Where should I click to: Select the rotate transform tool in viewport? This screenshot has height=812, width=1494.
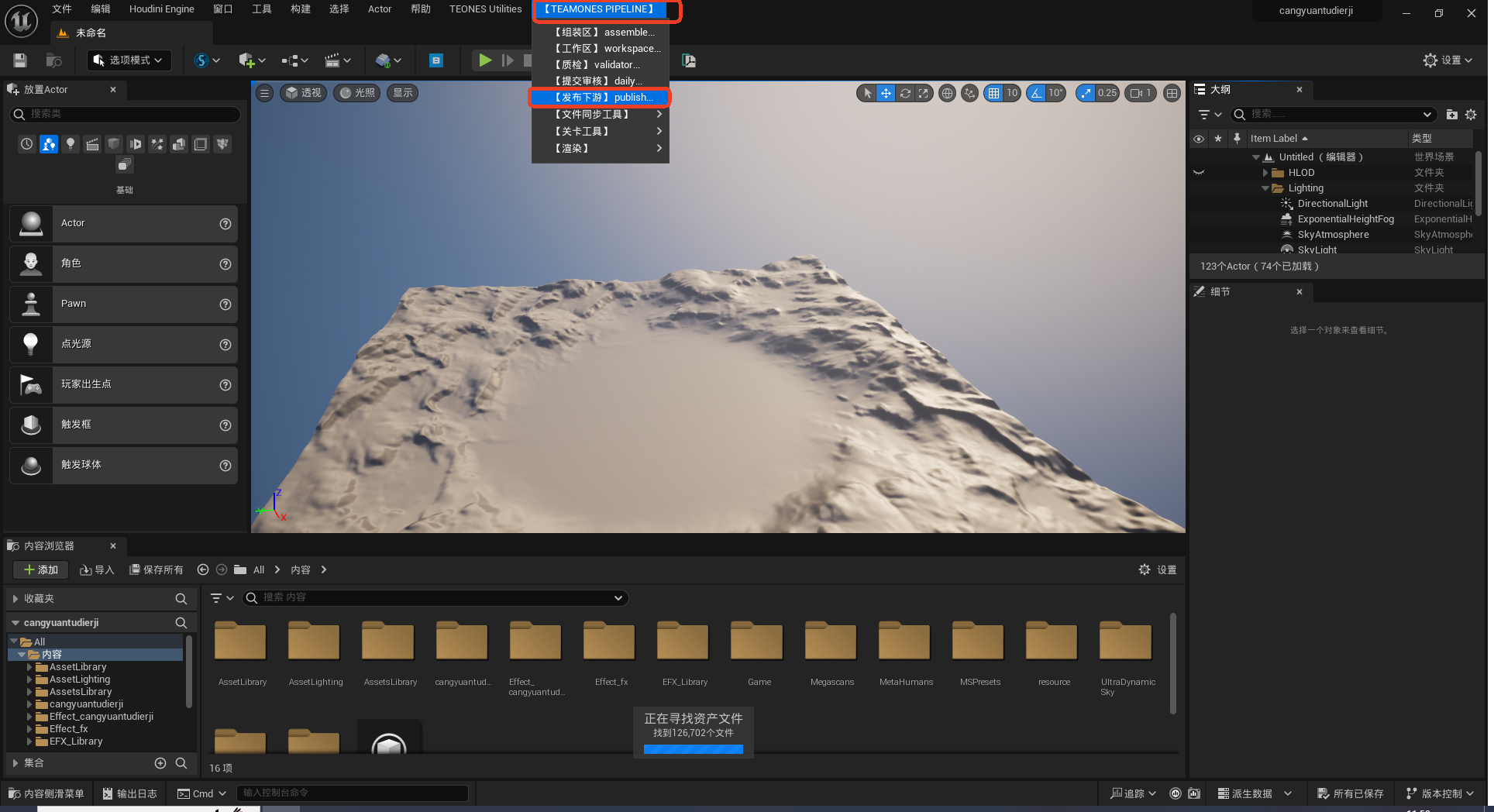click(904, 93)
